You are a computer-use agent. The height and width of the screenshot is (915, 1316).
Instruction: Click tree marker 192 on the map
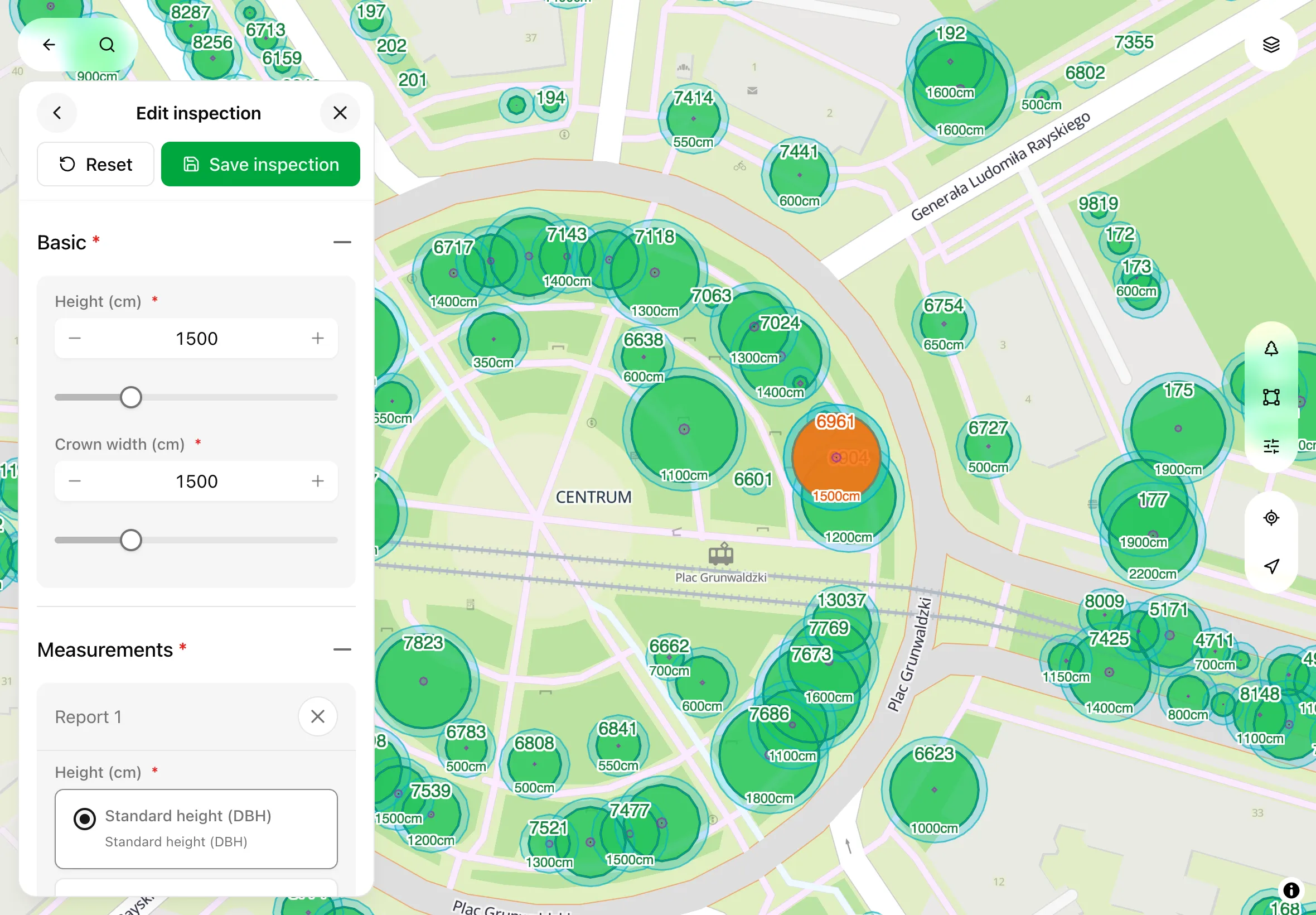[x=950, y=61]
